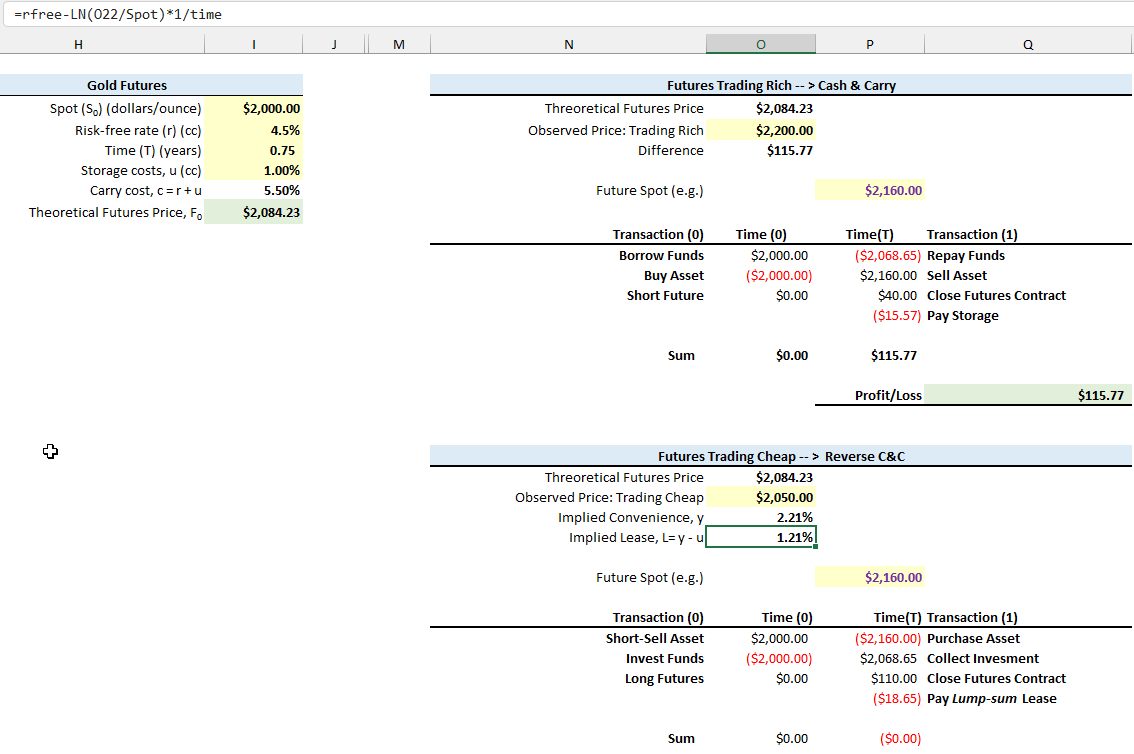Select the Observed Price Trading Cheap cell $2,050.00
The width and height of the screenshot is (1134, 754).
[760, 497]
